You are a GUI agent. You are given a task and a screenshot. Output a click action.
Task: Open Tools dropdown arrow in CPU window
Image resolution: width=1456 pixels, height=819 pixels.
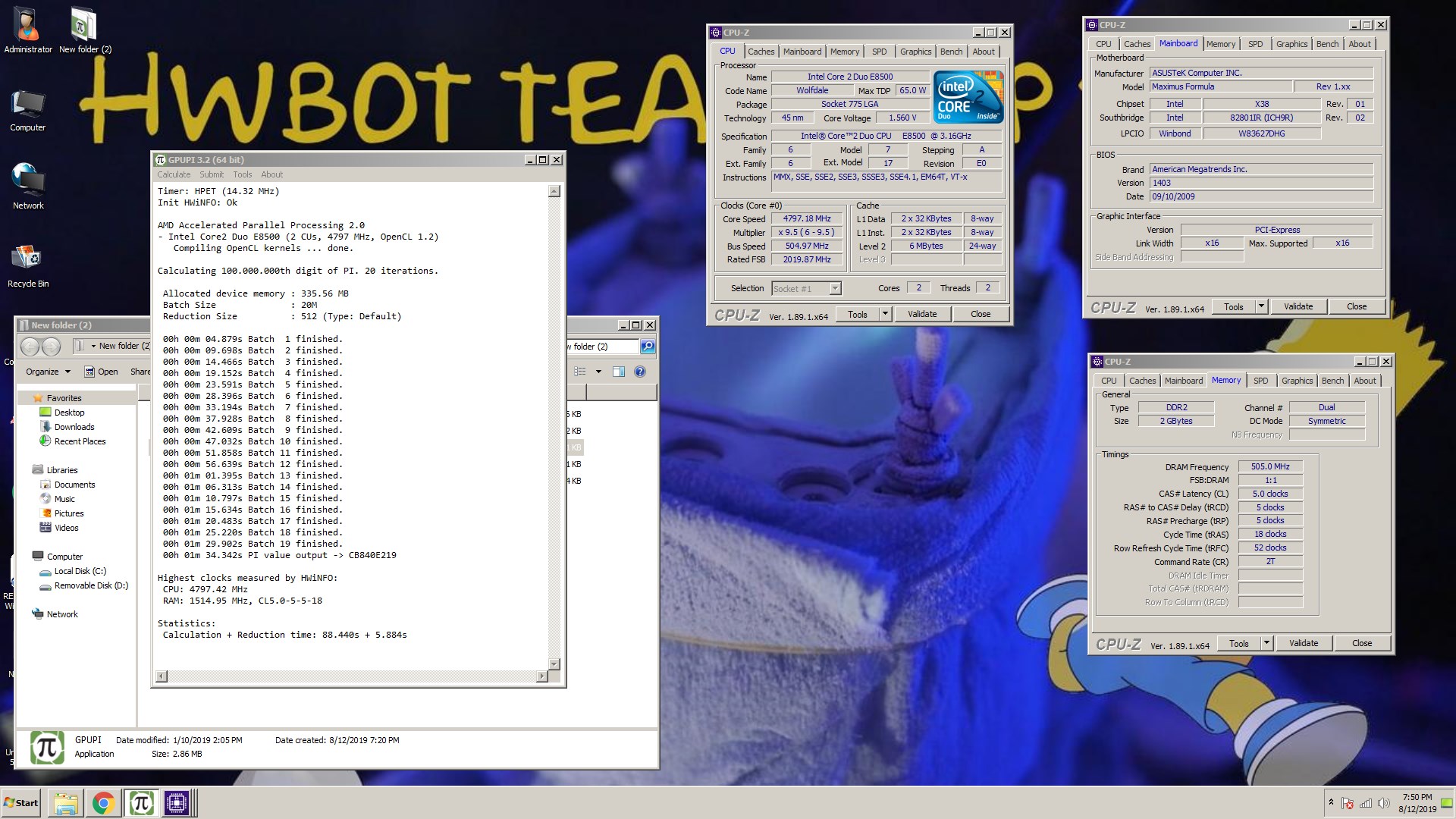coord(884,314)
